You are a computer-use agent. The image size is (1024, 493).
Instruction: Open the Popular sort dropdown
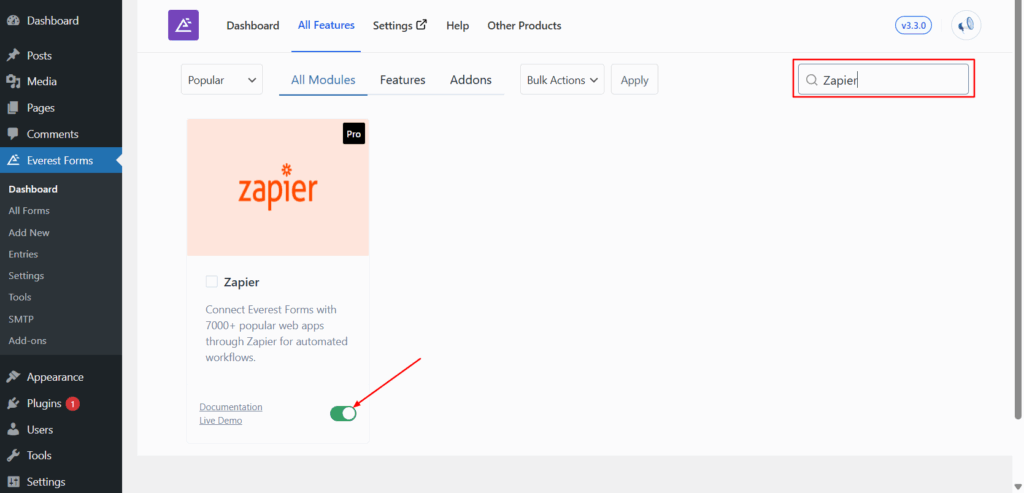pyautogui.click(x=222, y=80)
